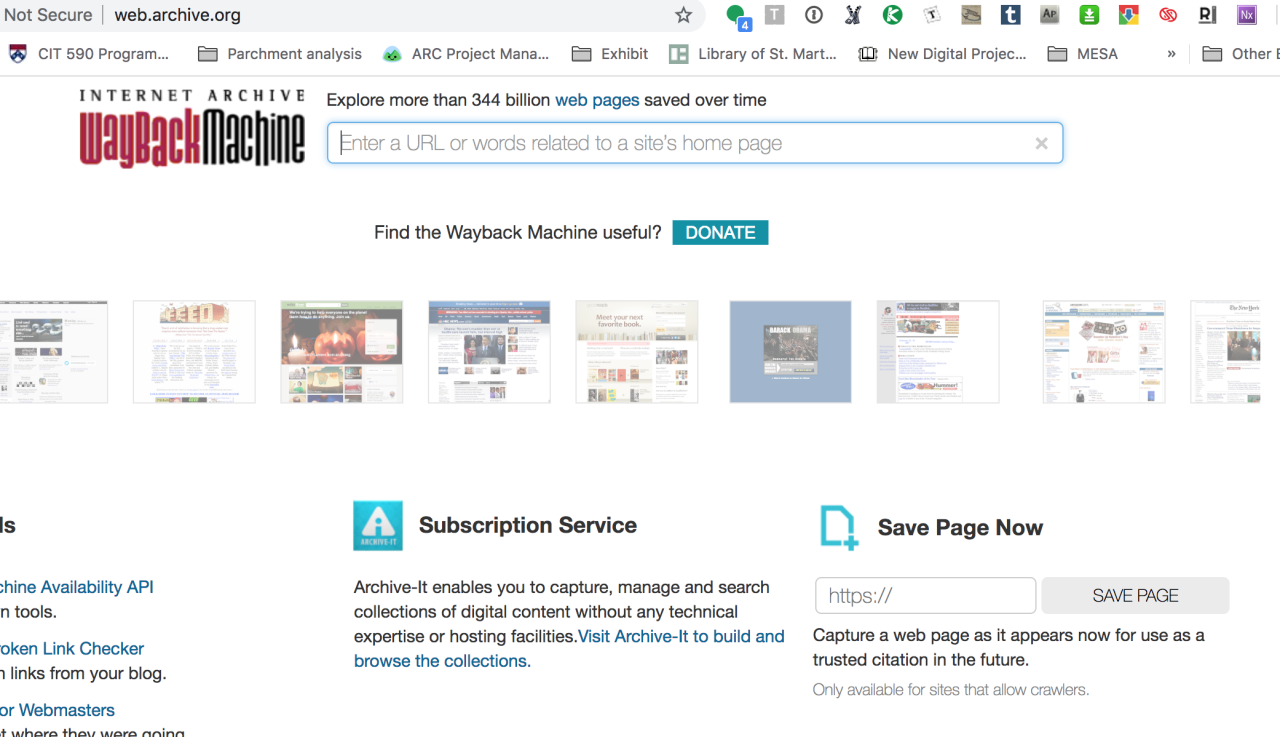This screenshot has height=737, width=1280.
Task: View Not Secure site information
Action: pyautogui.click(x=47, y=15)
